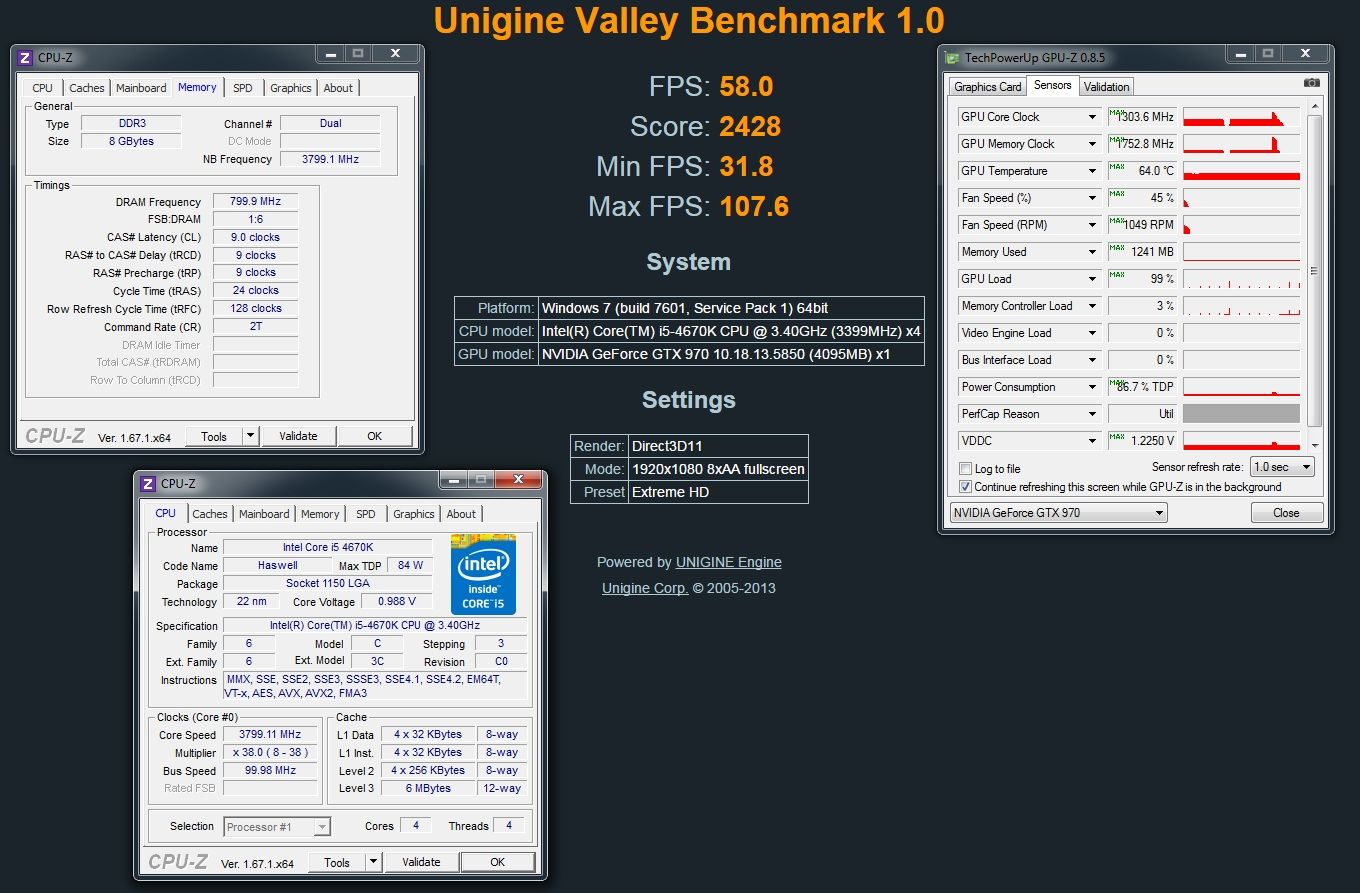Image resolution: width=1360 pixels, height=893 pixels.
Task: Click the CPU-Z Memory window title icon
Action: coord(25,58)
